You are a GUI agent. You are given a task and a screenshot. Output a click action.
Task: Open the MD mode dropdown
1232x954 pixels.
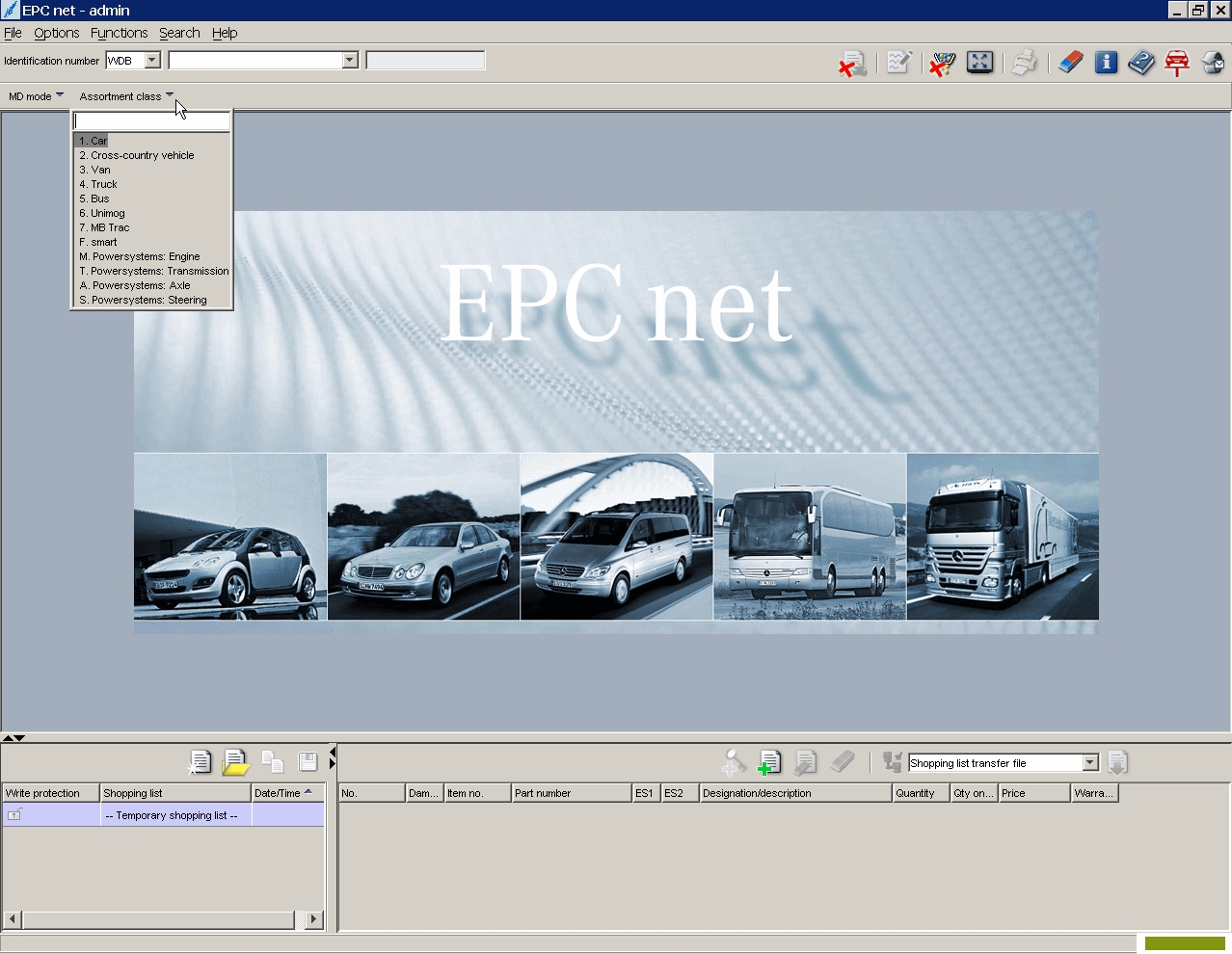(x=36, y=96)
